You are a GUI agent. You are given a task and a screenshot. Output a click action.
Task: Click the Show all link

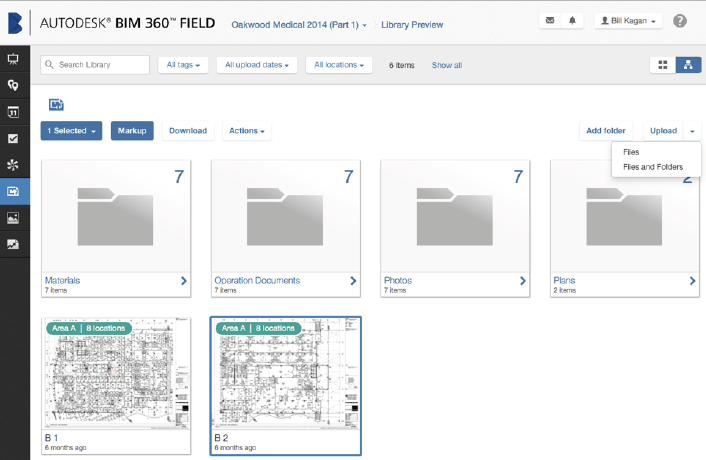(447, 65)
